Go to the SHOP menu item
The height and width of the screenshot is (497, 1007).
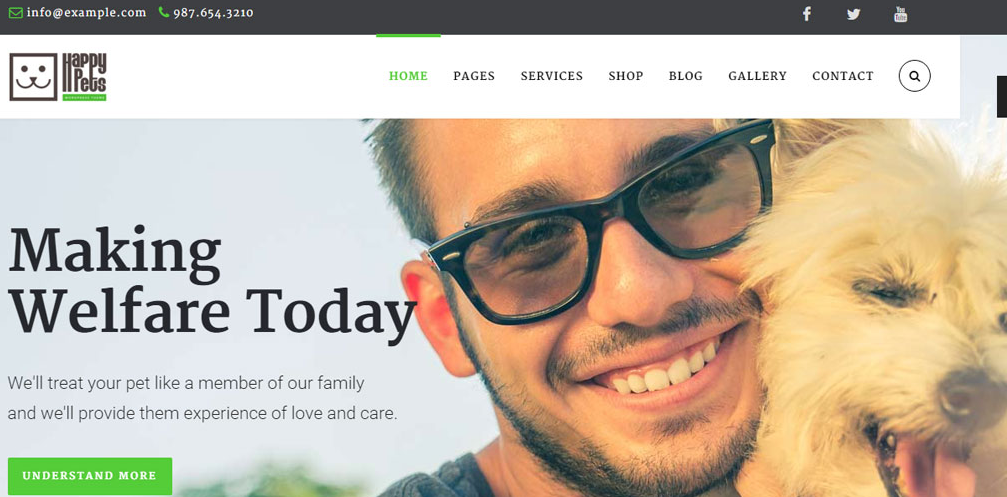click(626, 76)
